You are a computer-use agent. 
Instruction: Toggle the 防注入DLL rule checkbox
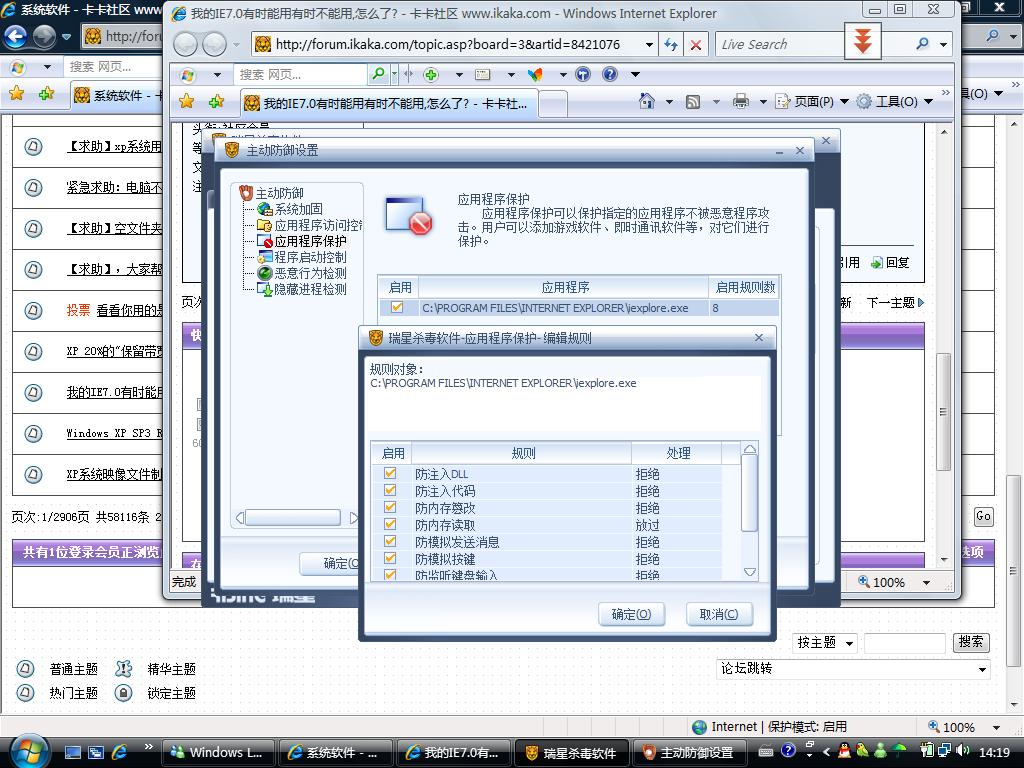tap(391, 473)
